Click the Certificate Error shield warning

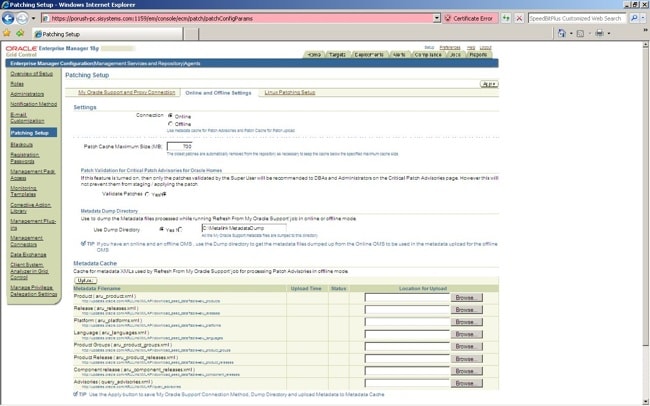click(469, 18)
